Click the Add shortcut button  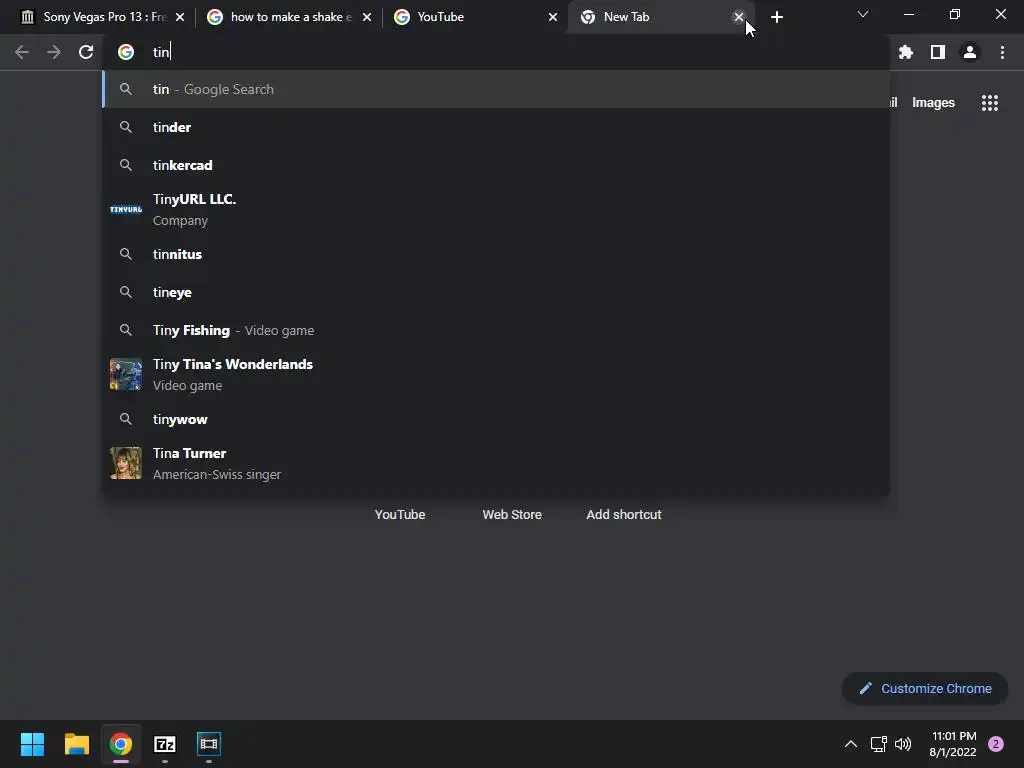(624, 515)
